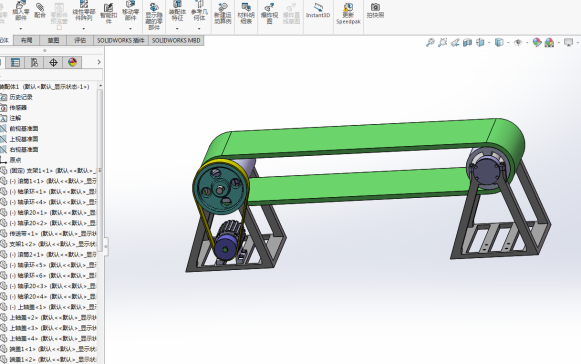
Task: Open View Orientation dropdown arrow
Action: click(489, 43)
